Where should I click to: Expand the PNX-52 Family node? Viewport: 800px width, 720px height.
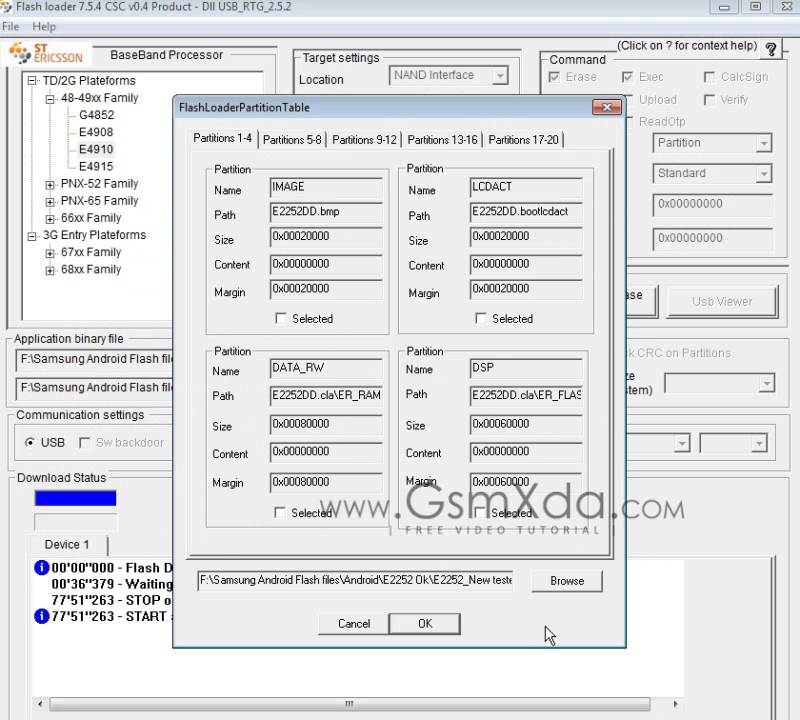[50, 184]
